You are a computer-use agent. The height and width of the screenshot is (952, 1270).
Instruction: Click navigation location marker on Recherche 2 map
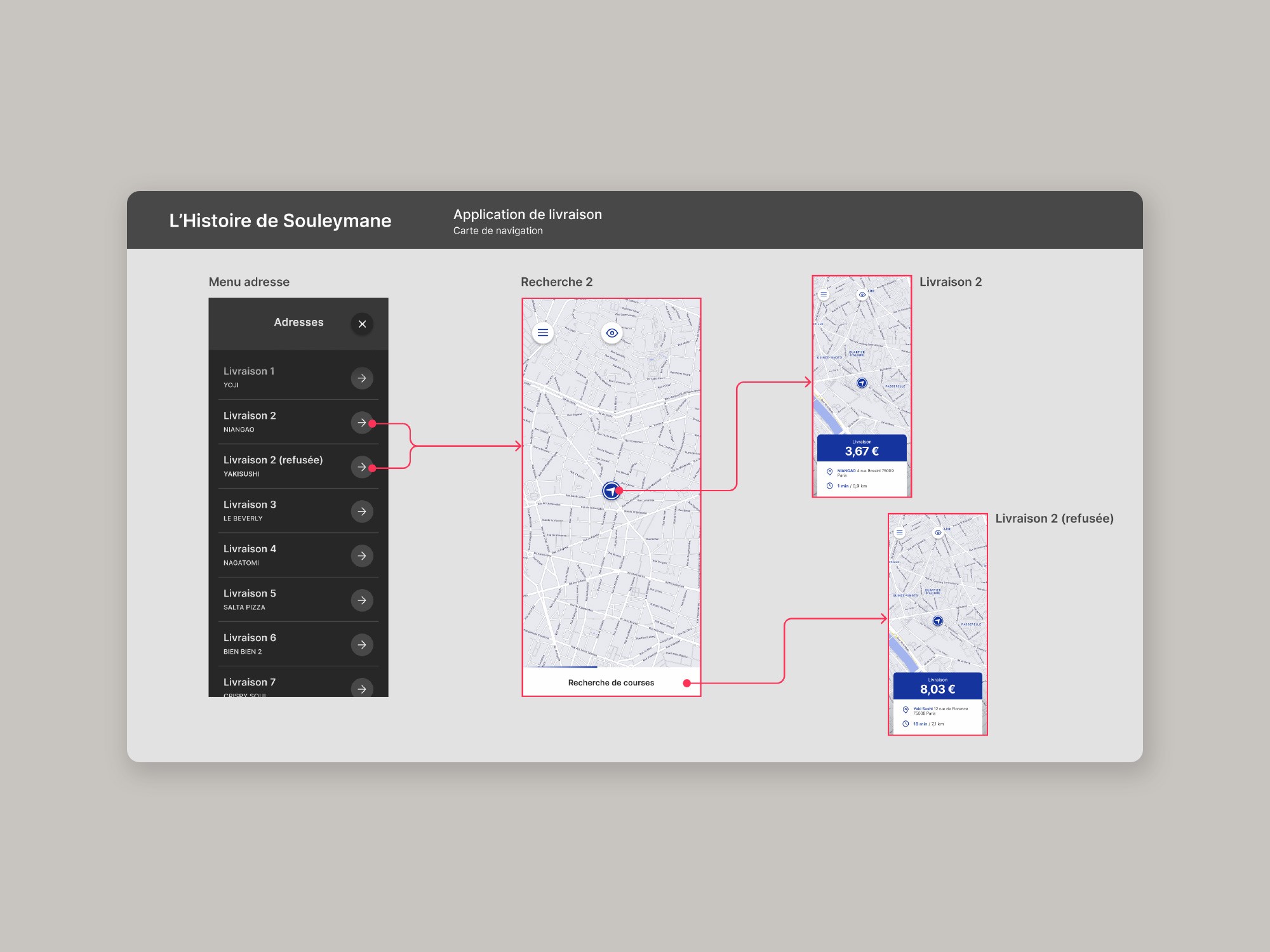tap(611, 491)
